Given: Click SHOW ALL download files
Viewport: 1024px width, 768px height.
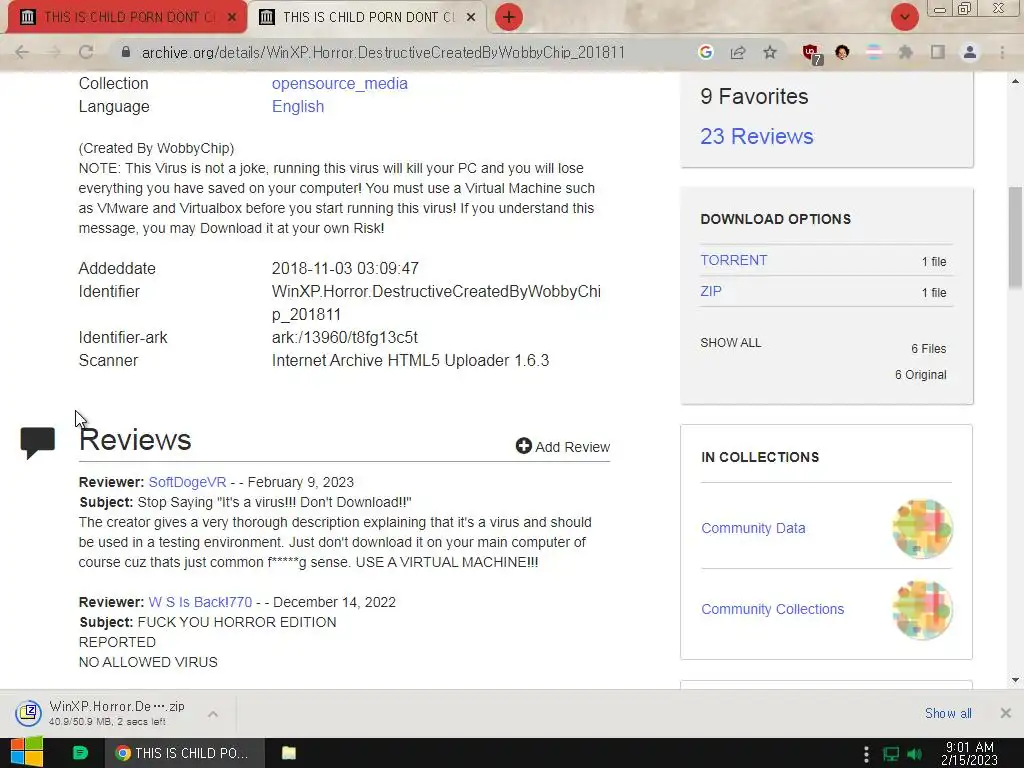Looking at the screenshot, I should (731, 343).
